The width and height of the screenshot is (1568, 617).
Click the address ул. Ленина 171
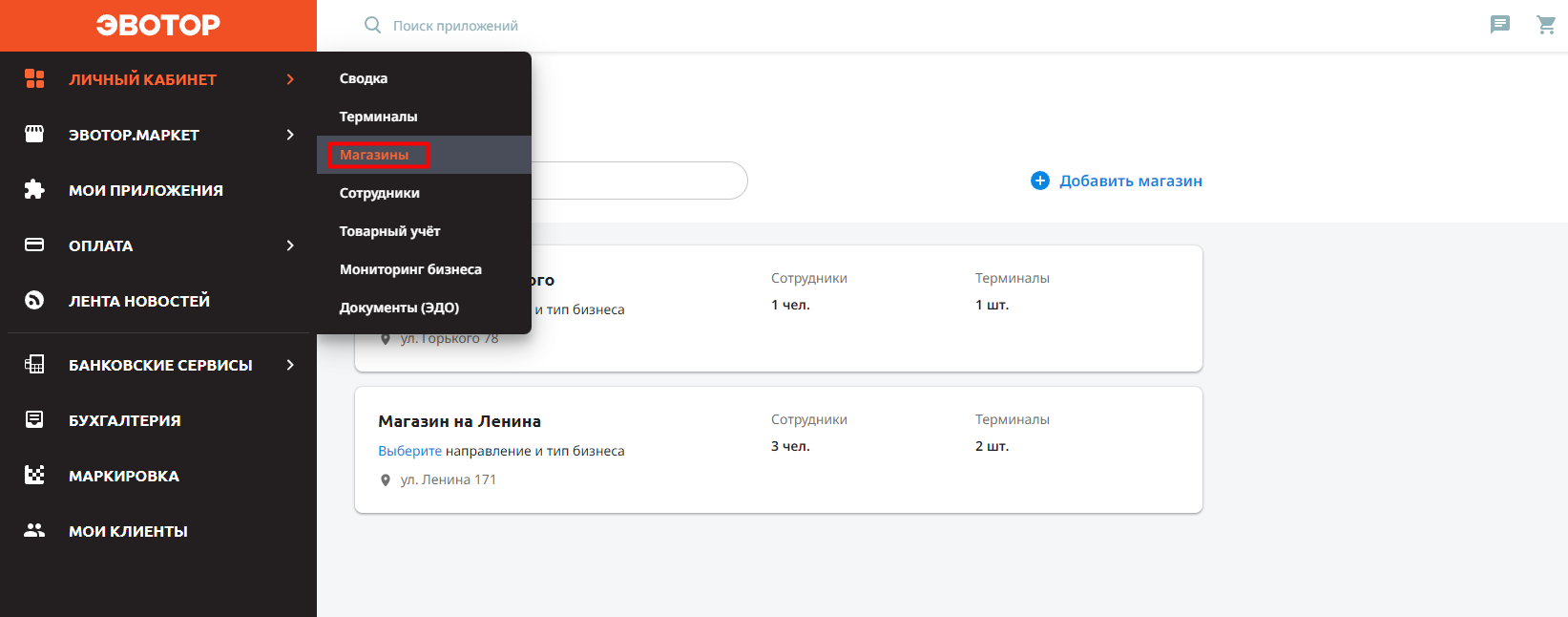(449, 479)
